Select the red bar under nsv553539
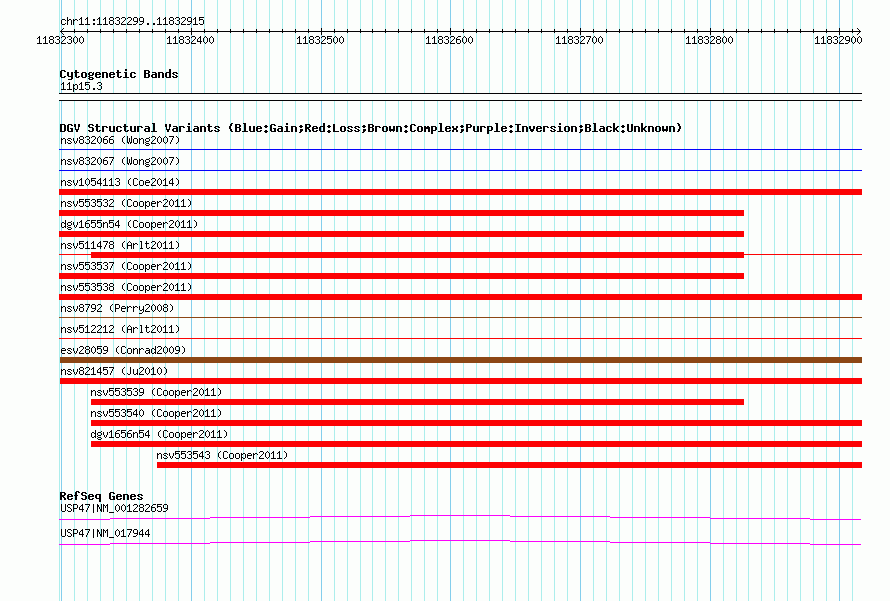This screenshot has height=601, width=890. click(x=417, y=402)
